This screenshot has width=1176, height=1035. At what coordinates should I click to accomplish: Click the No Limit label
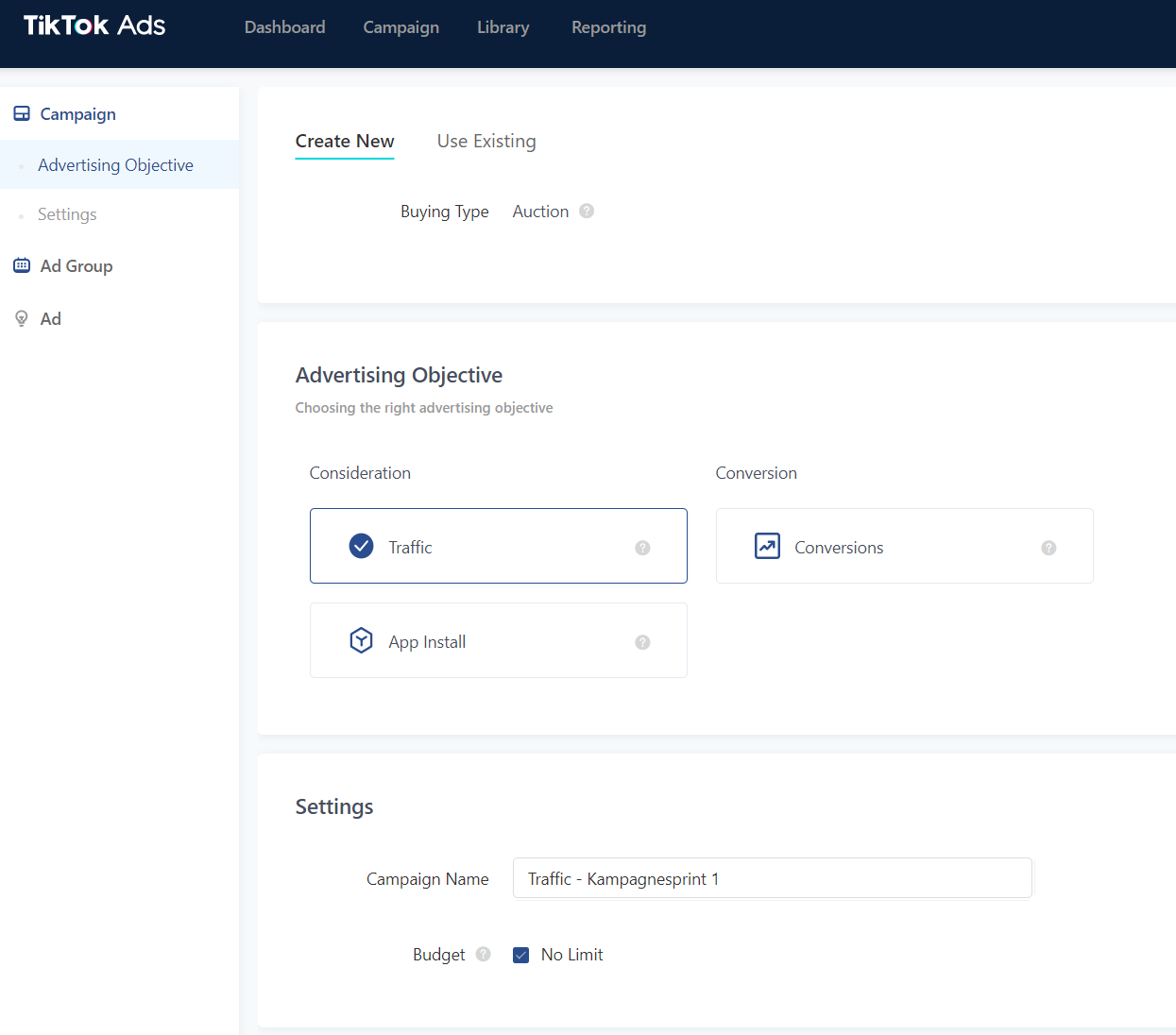coord(571,955)
